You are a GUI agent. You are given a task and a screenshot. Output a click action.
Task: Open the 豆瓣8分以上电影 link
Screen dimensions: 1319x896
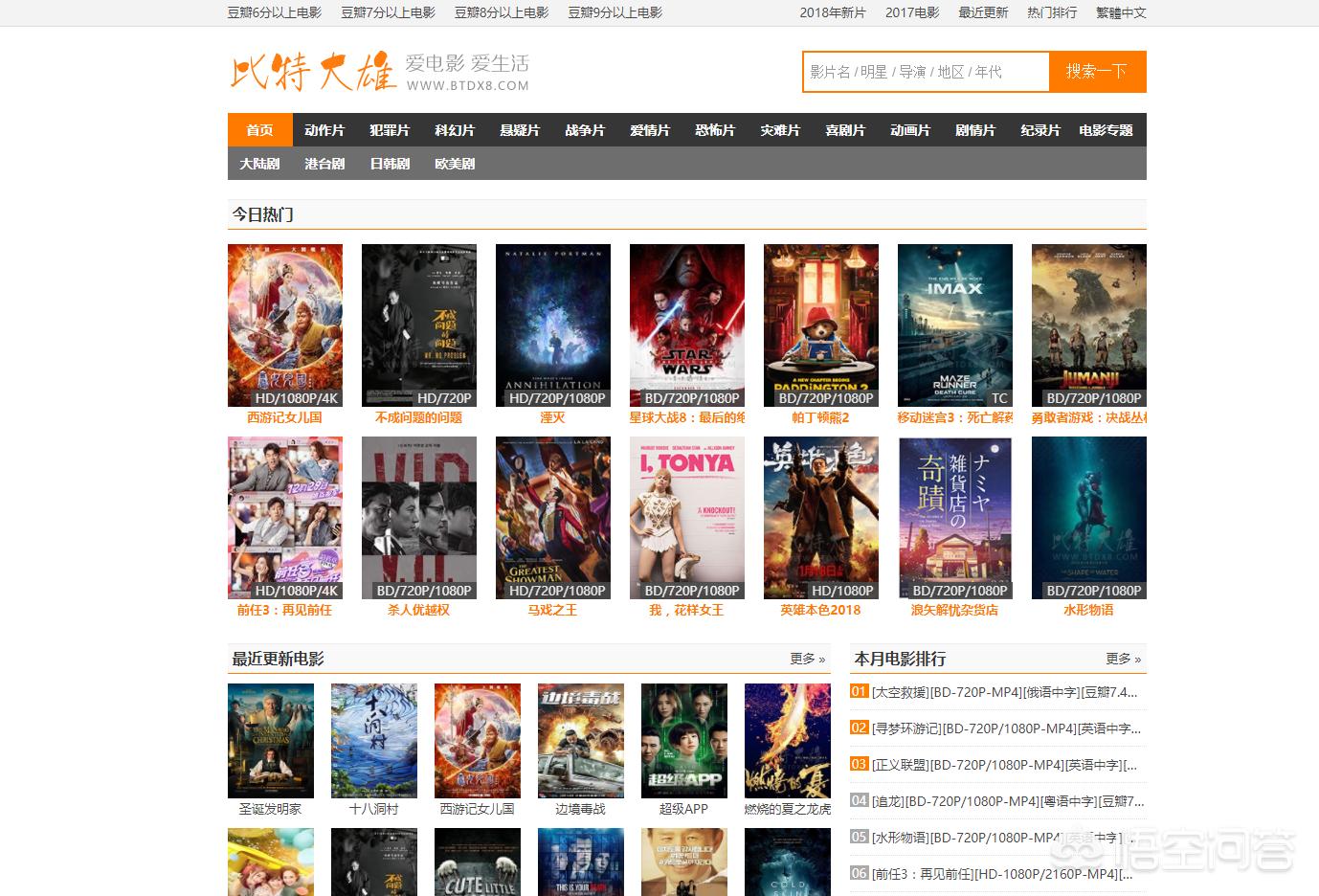pyautogui.click(x=502, y=12)
